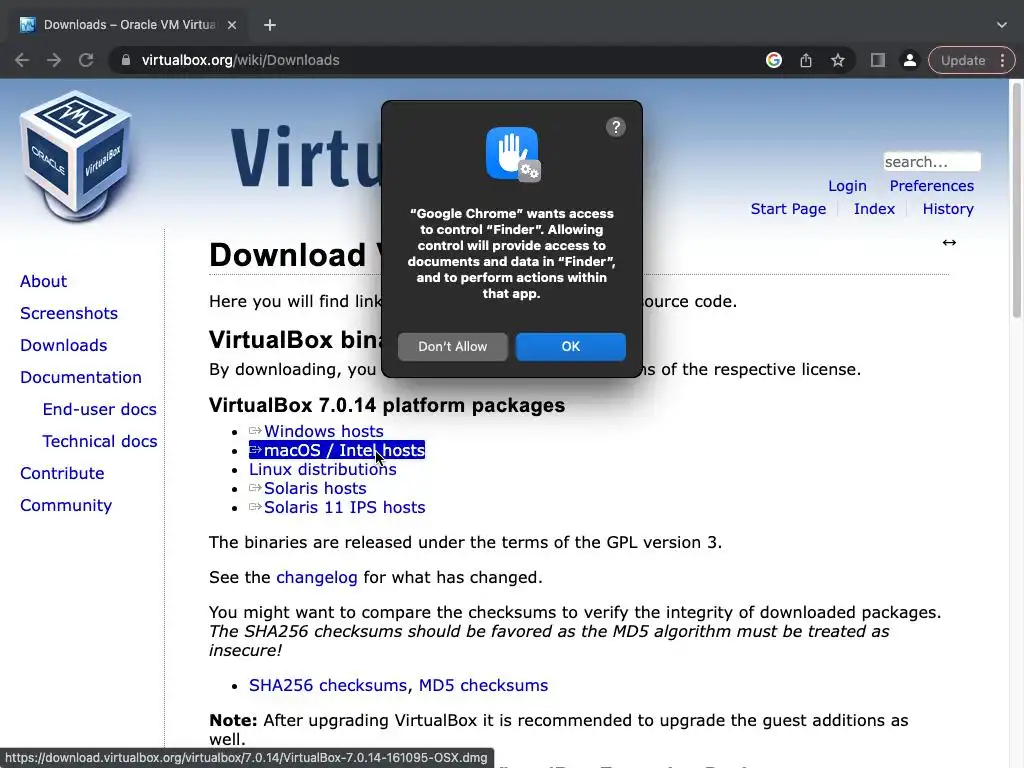Viewport: 1024px width, 768px height.
Task: Open Community in the sidebar
Action: (66, 505)
